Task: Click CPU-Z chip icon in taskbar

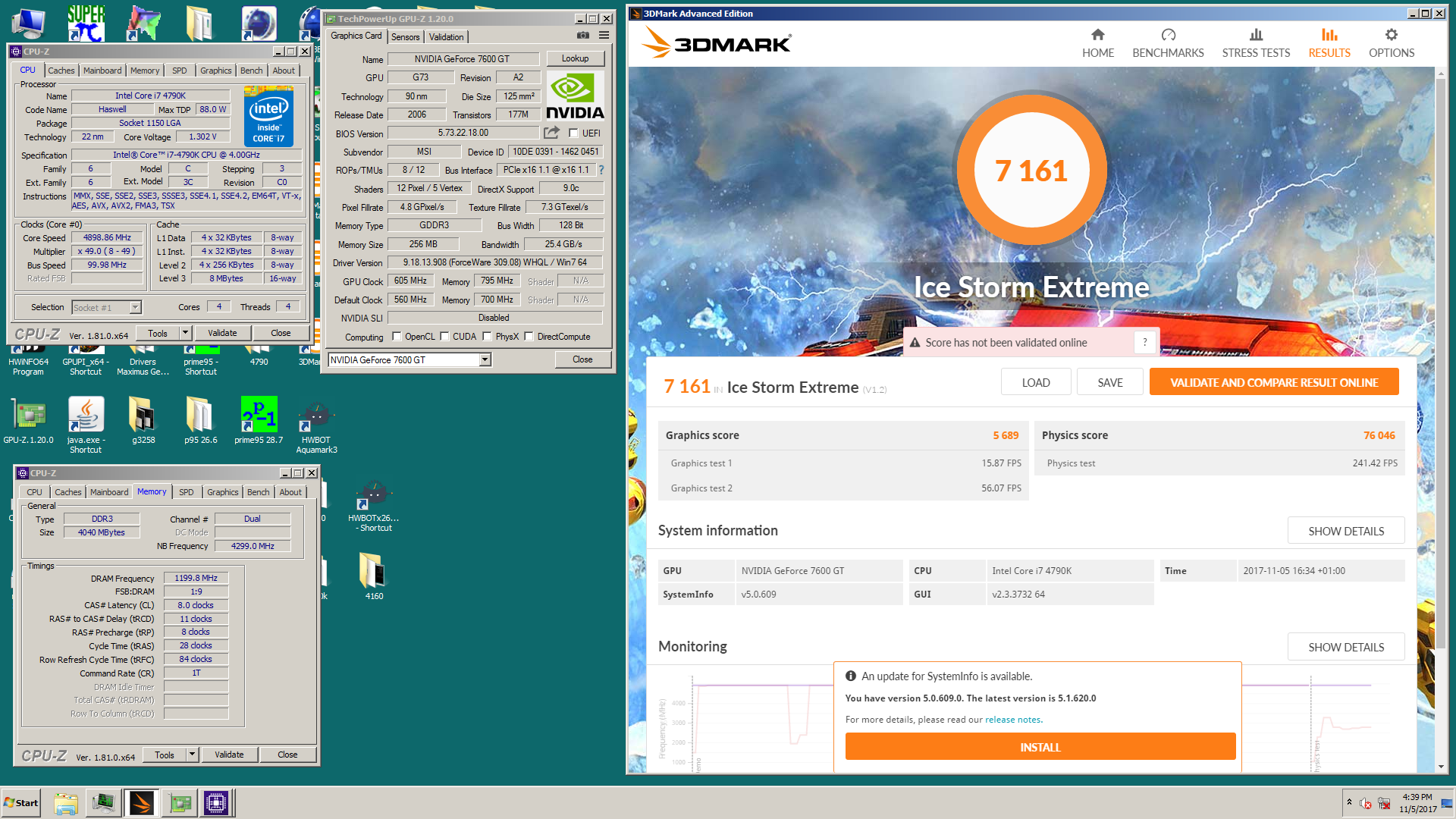Action: tap(216, 802)
